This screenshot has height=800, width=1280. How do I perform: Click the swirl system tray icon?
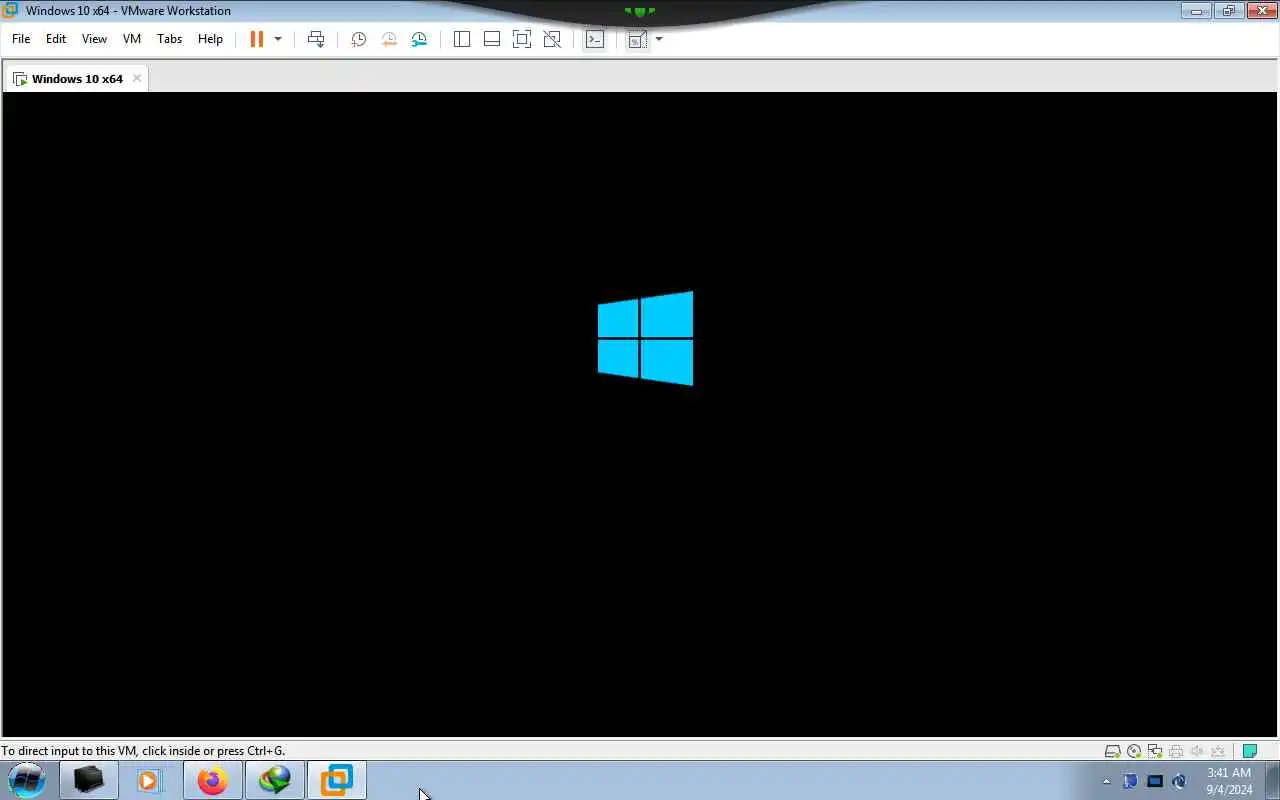click(x=1179, y=781)
